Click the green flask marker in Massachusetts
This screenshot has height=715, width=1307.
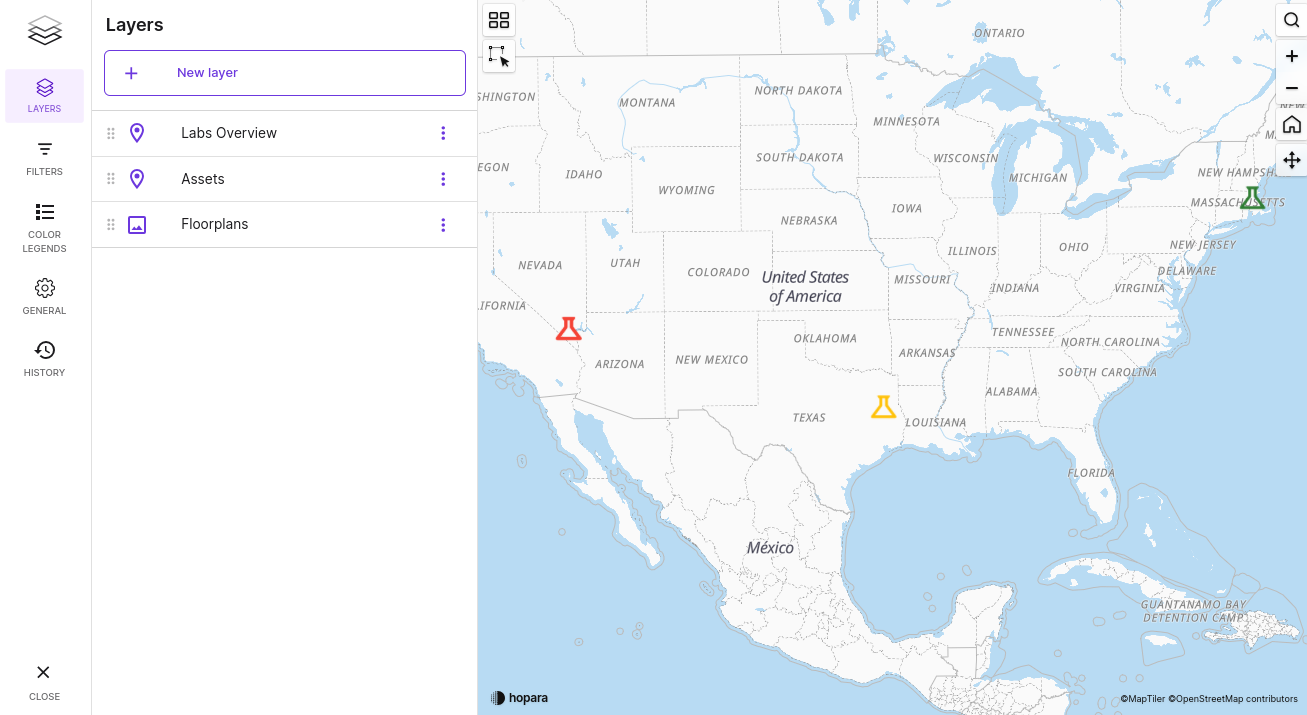[x=1252, y=198]
